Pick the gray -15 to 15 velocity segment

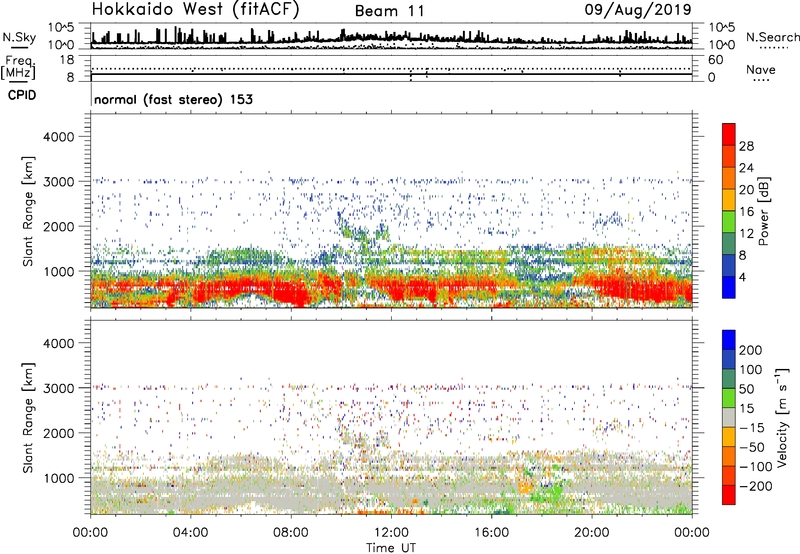(729, 418)
